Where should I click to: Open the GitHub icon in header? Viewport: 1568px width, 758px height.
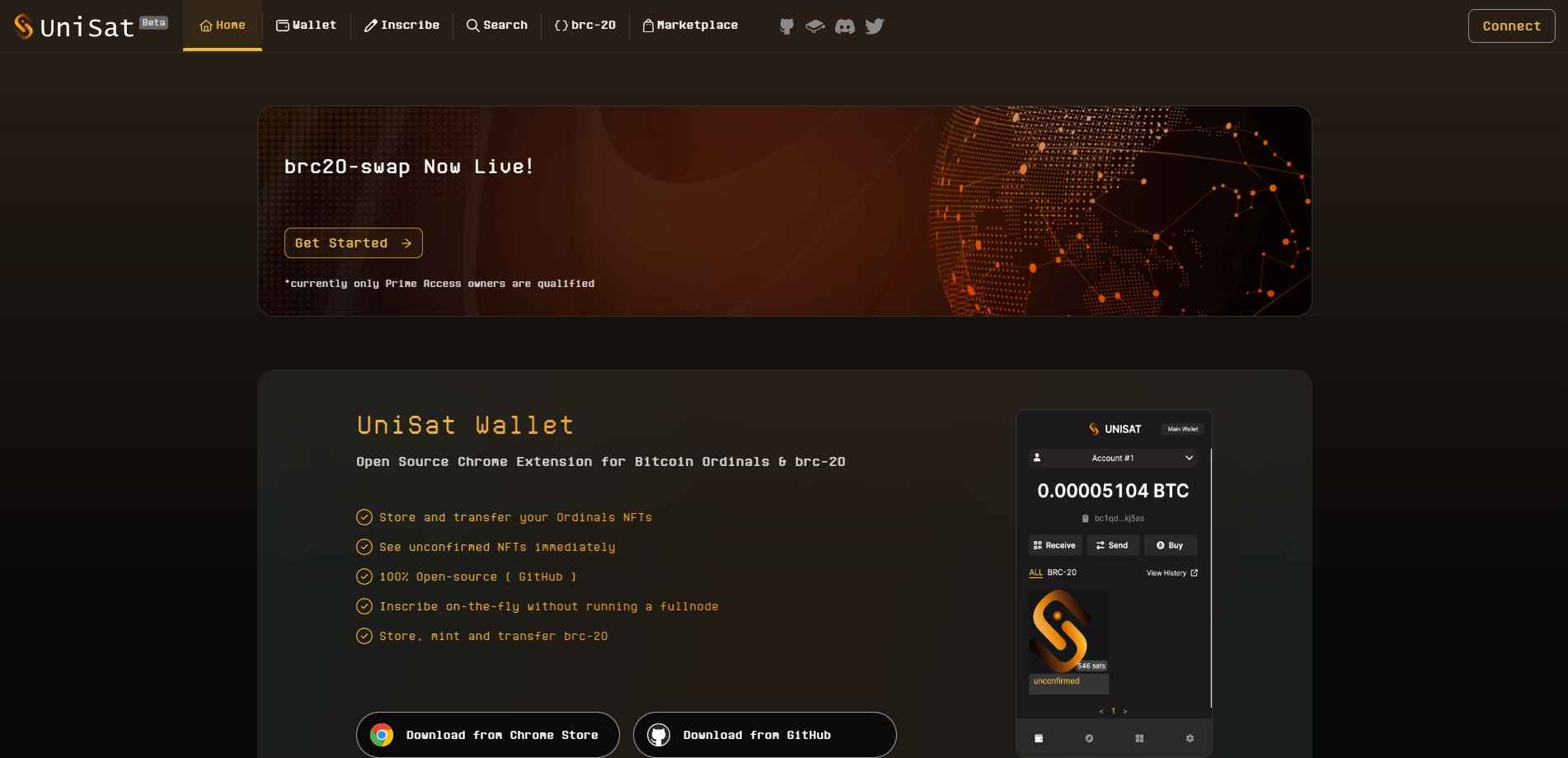[786, 26]
